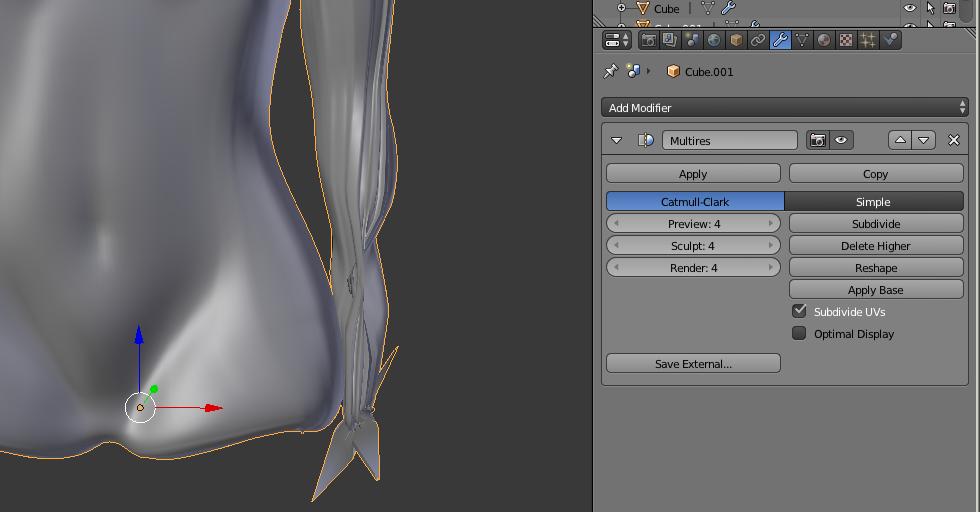This screenshot has width=980, height=525.
Task: Click Cube mesh data icon in outliner
Action: click(708, 8)
